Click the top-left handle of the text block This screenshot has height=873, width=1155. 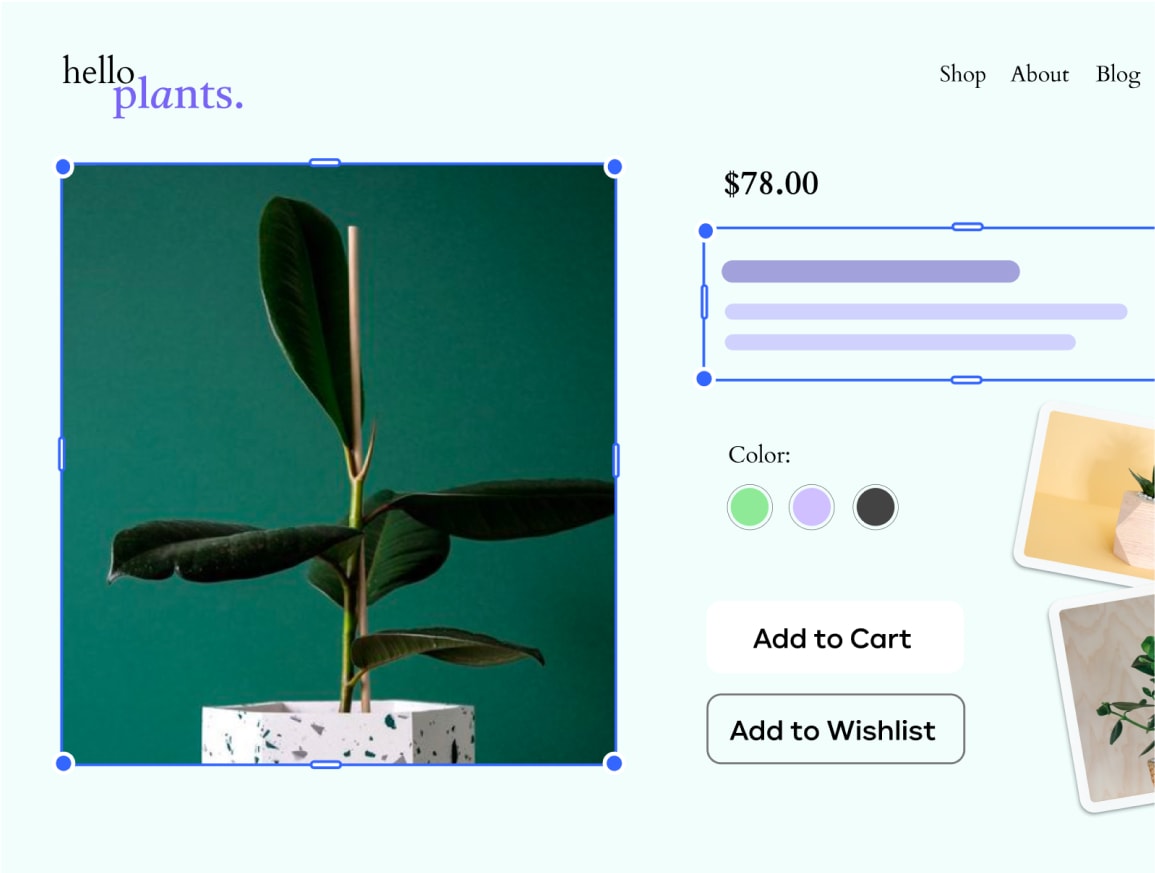[705, 231]
